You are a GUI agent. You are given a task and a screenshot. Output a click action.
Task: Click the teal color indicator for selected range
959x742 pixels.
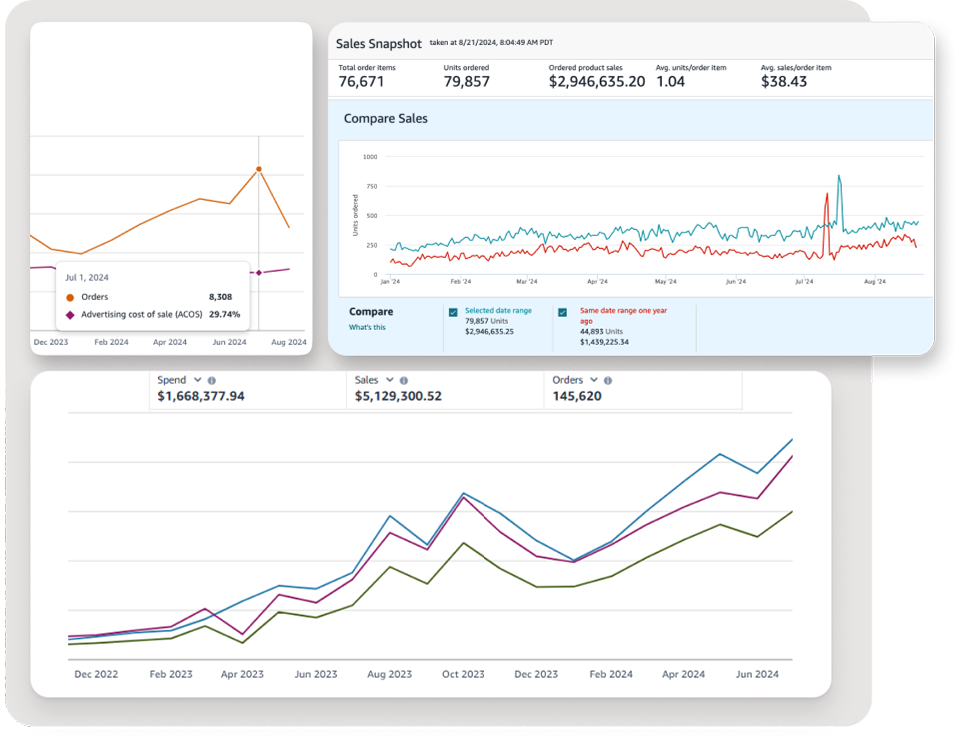[454, 312]
